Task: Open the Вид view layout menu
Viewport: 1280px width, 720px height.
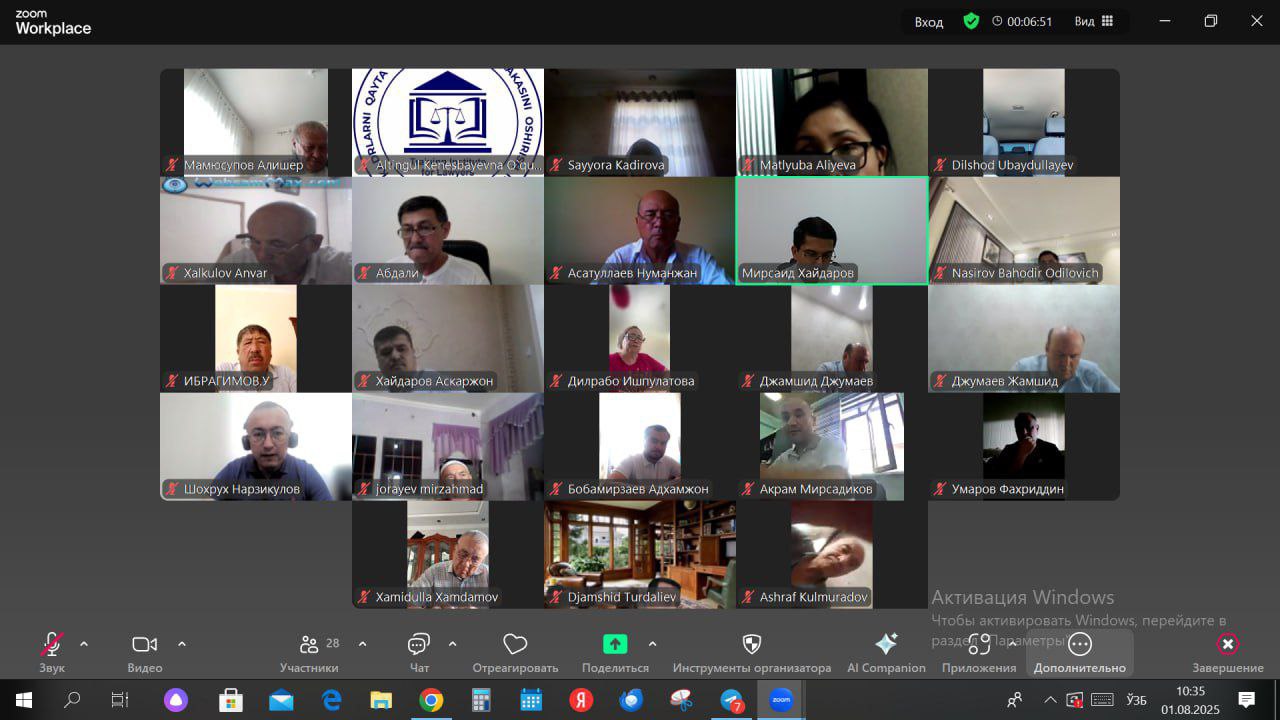Action: point(1093,21)
